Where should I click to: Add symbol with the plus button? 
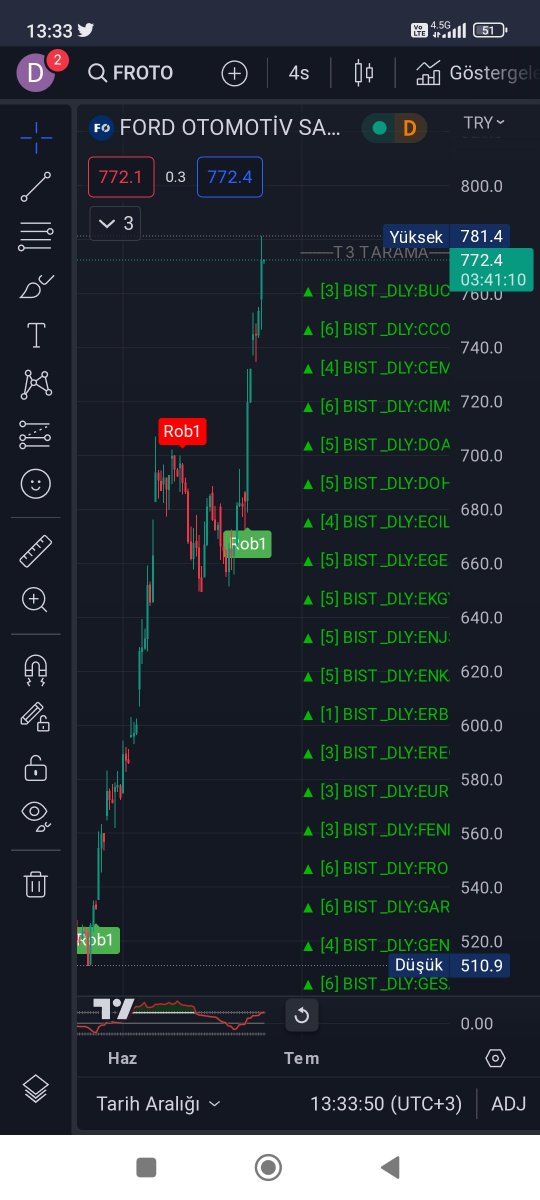[x=234, y=73]
